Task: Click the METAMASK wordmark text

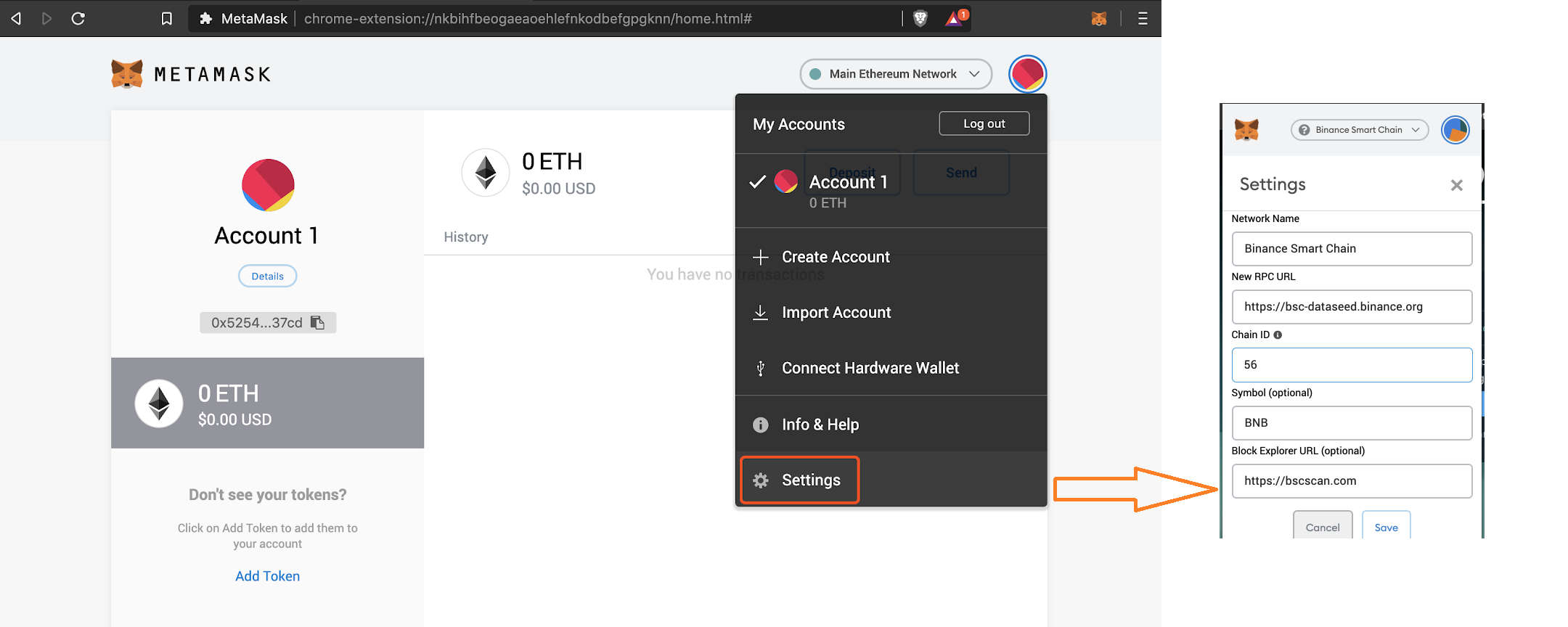Action: pyautogui.click(x=213, y=74)
